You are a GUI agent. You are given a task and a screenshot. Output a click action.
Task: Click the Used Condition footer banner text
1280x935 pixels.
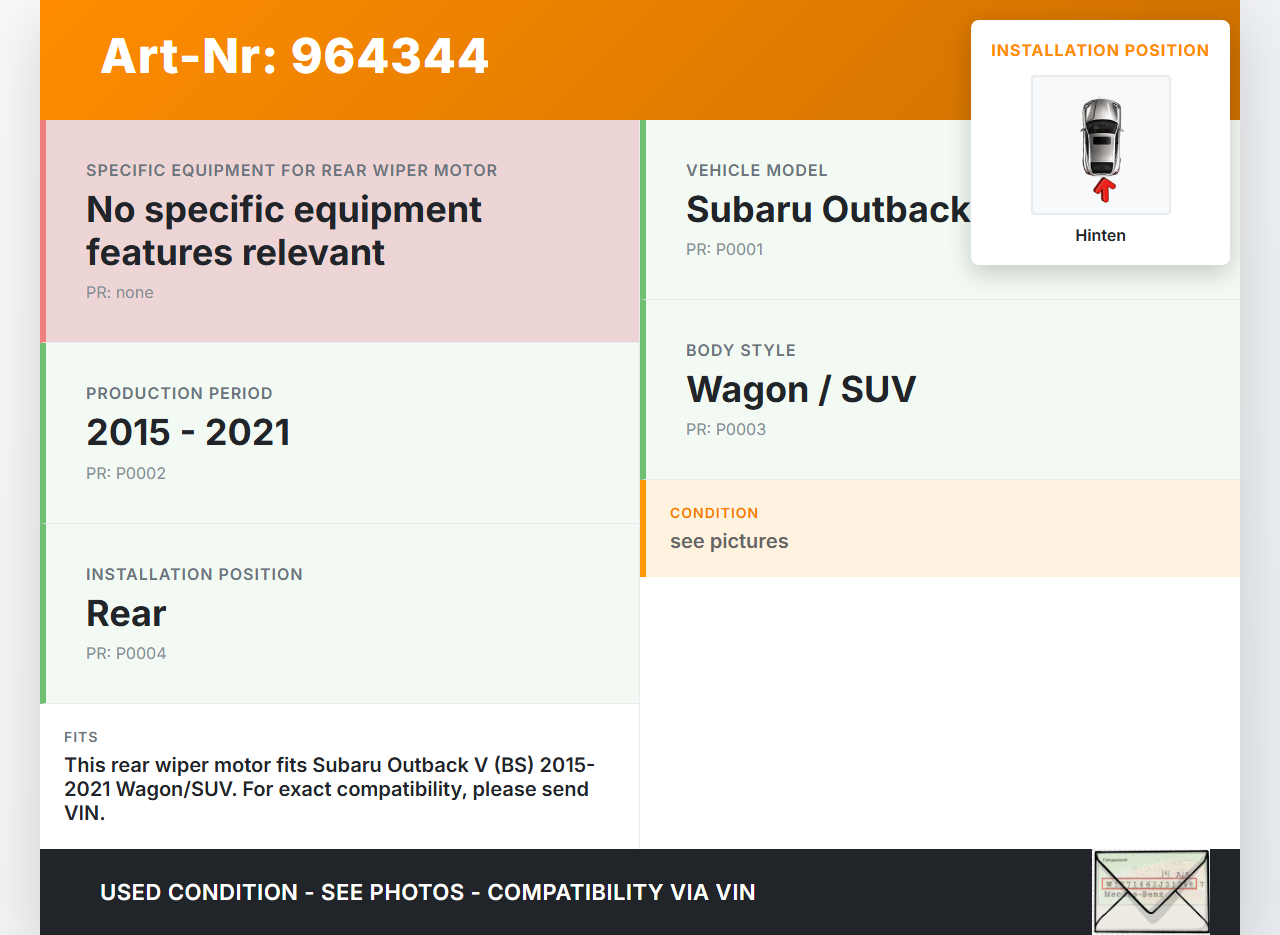(427, 892)
